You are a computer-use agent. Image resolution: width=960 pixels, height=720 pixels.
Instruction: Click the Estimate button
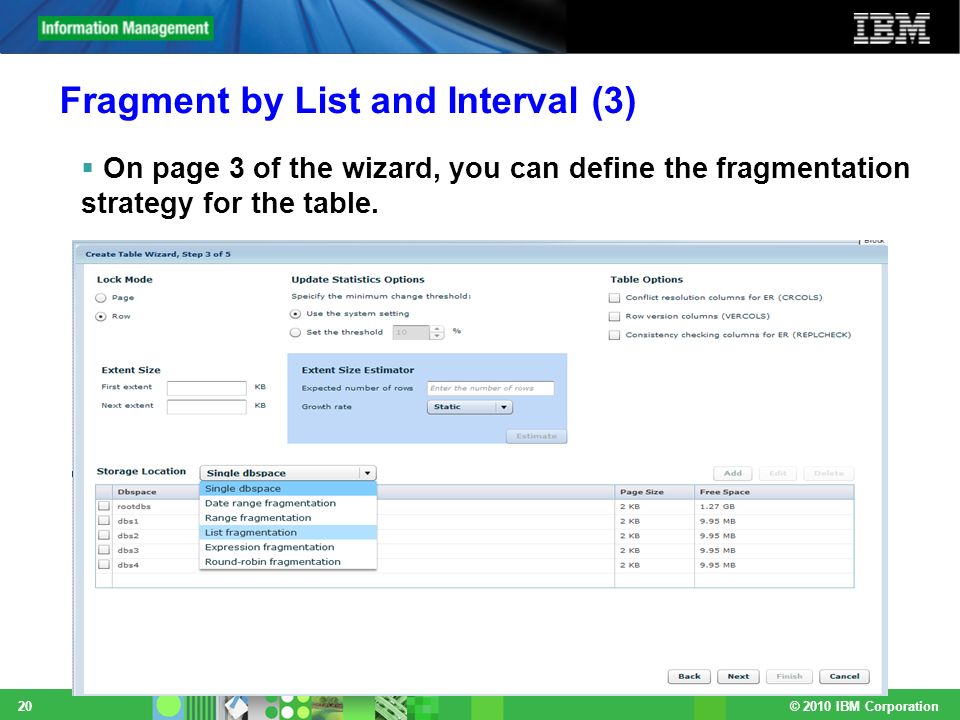tap(536, 436)
